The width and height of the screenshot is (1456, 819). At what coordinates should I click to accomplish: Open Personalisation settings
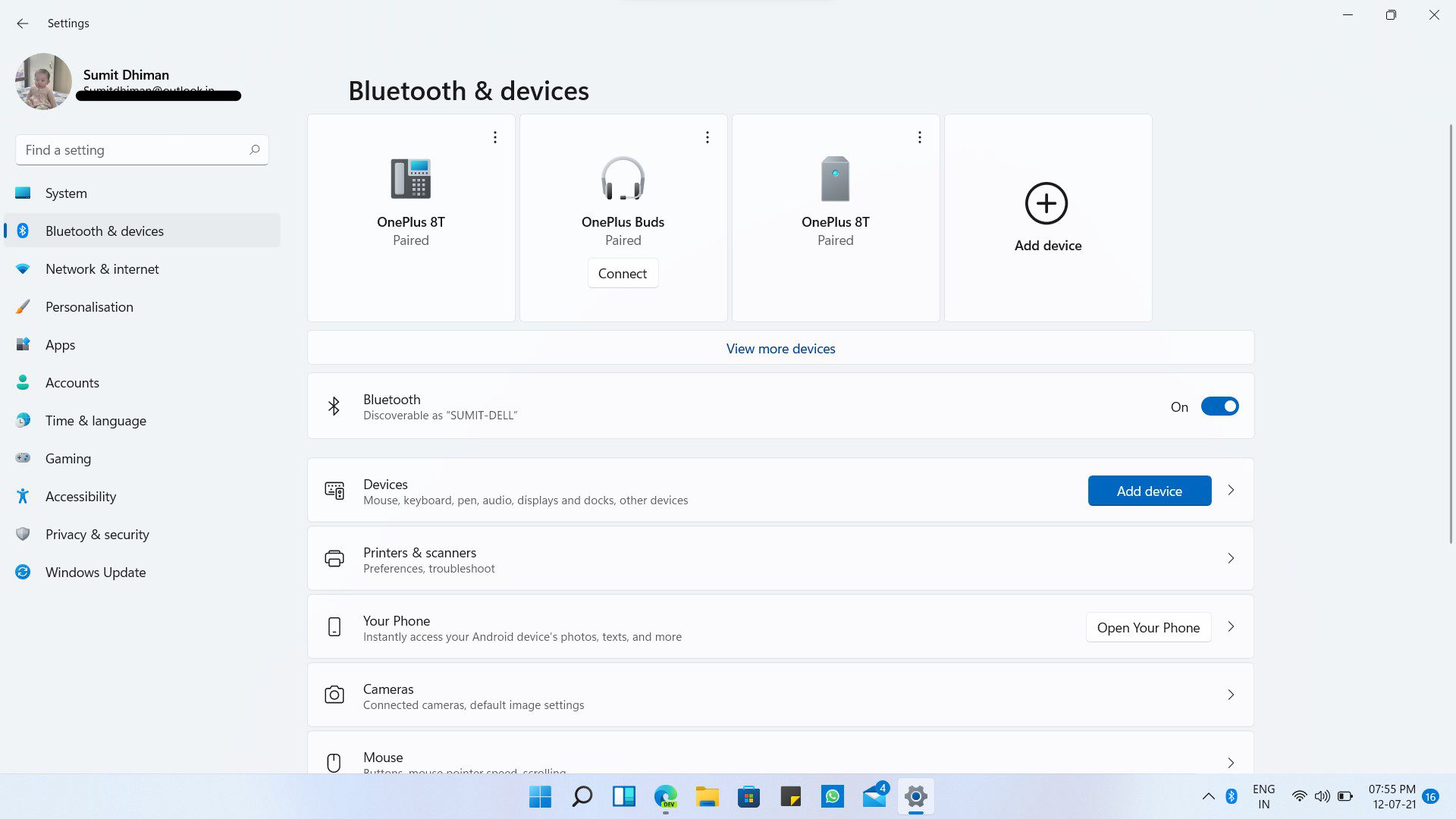click(x=89, y=306)
